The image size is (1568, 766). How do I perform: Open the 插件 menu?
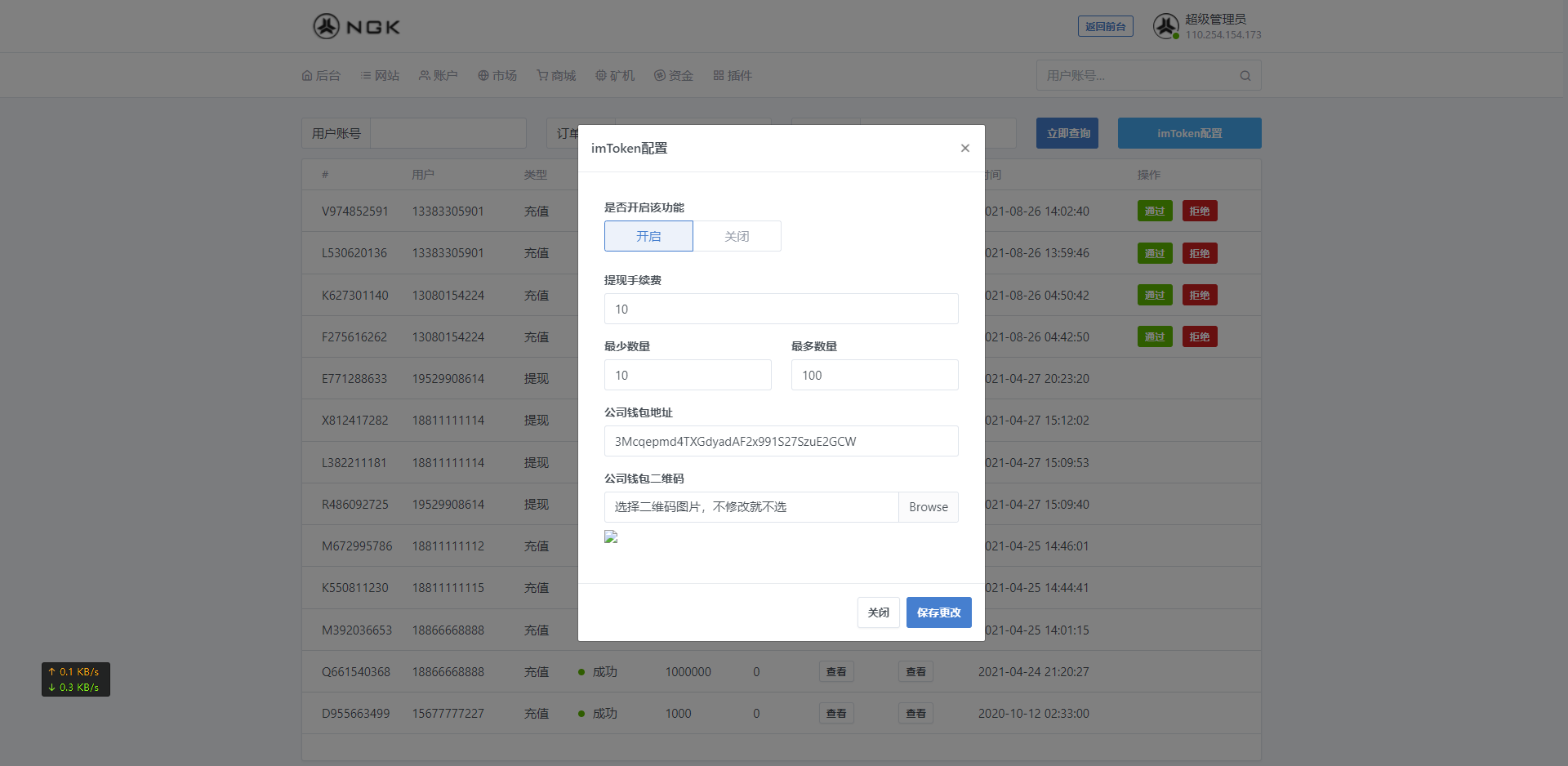pyautogui.click(x=733, y=75)
